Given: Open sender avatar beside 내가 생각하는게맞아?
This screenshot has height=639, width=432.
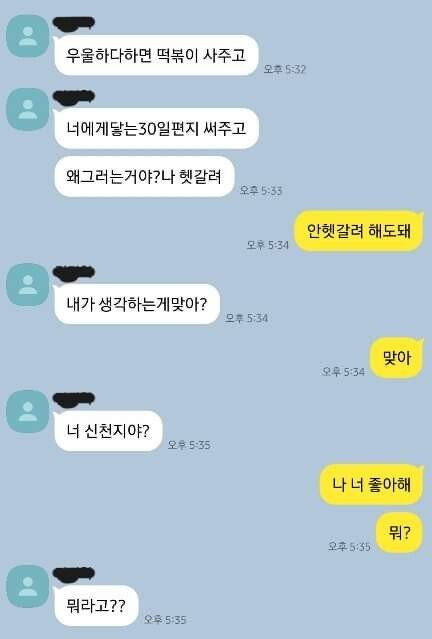Looking at the screenshot, I should pyautogui.click(x=28, y=284).
